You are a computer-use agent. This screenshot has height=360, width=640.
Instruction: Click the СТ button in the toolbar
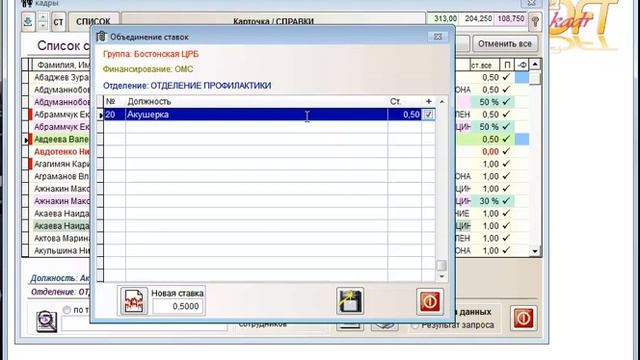point(58,21)
